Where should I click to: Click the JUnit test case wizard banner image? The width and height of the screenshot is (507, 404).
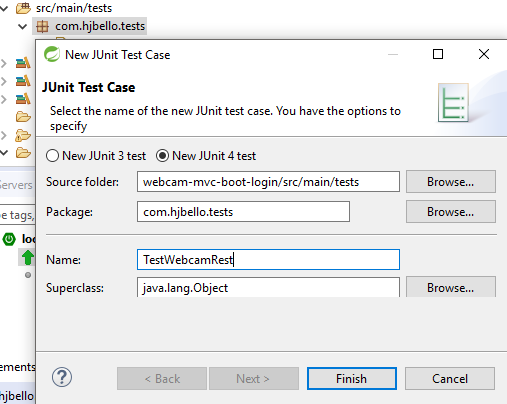tap(453, 103)
